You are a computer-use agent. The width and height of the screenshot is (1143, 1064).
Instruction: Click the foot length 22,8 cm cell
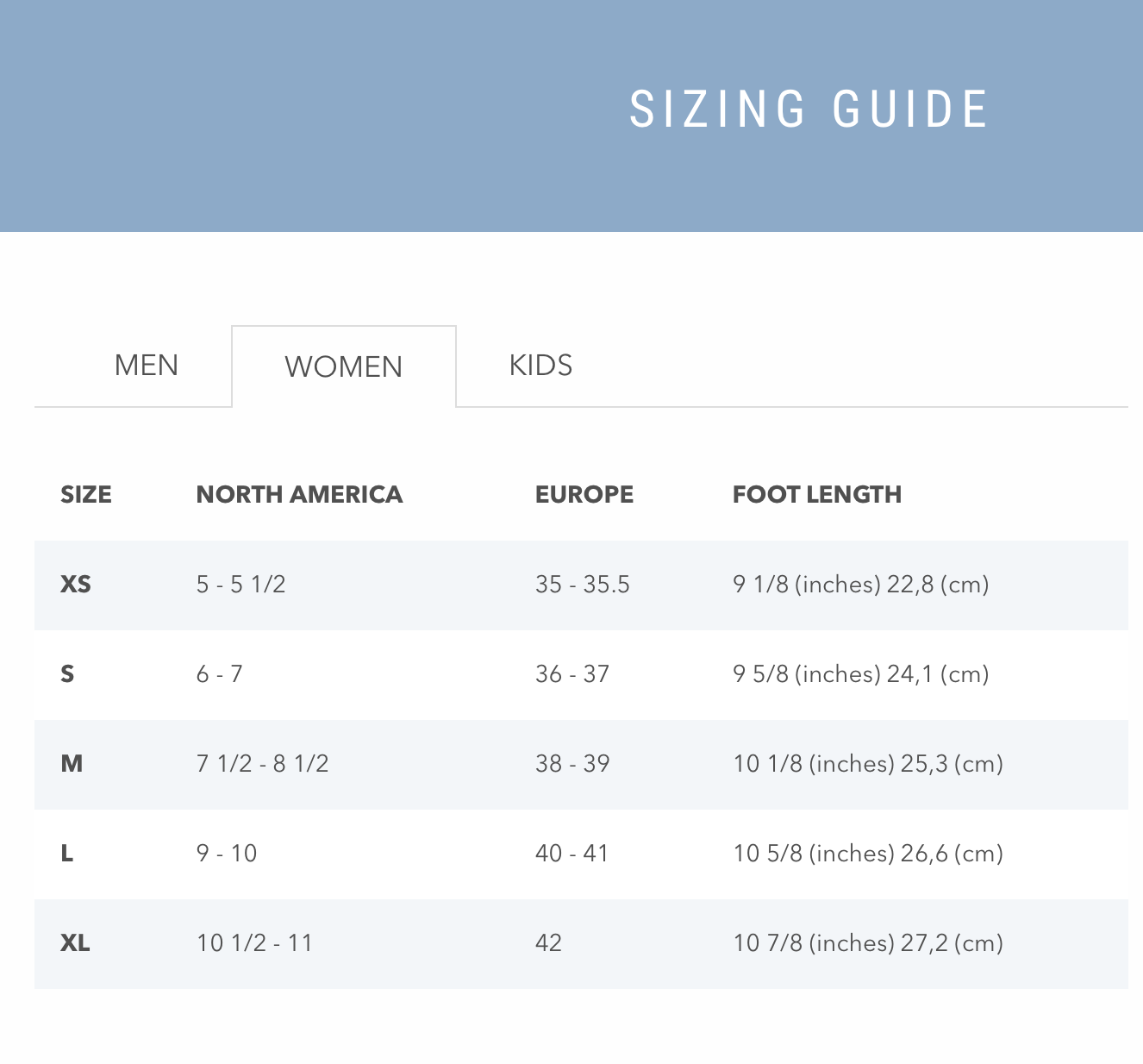(x=860, y=585)
